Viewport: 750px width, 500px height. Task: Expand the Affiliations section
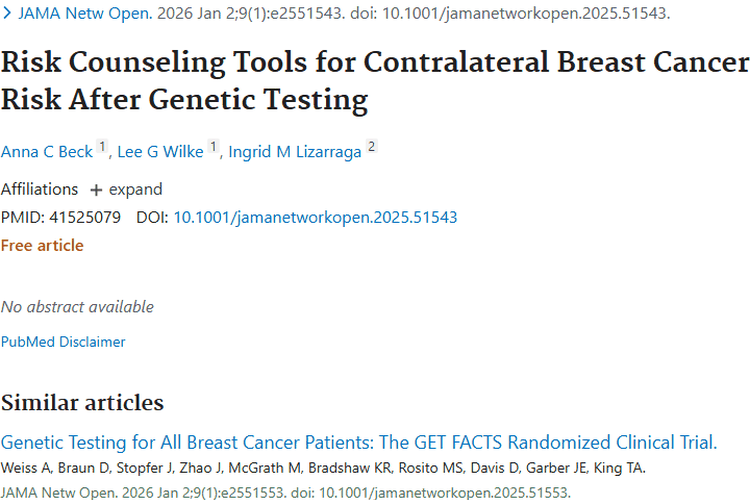(x=135, y=190)
